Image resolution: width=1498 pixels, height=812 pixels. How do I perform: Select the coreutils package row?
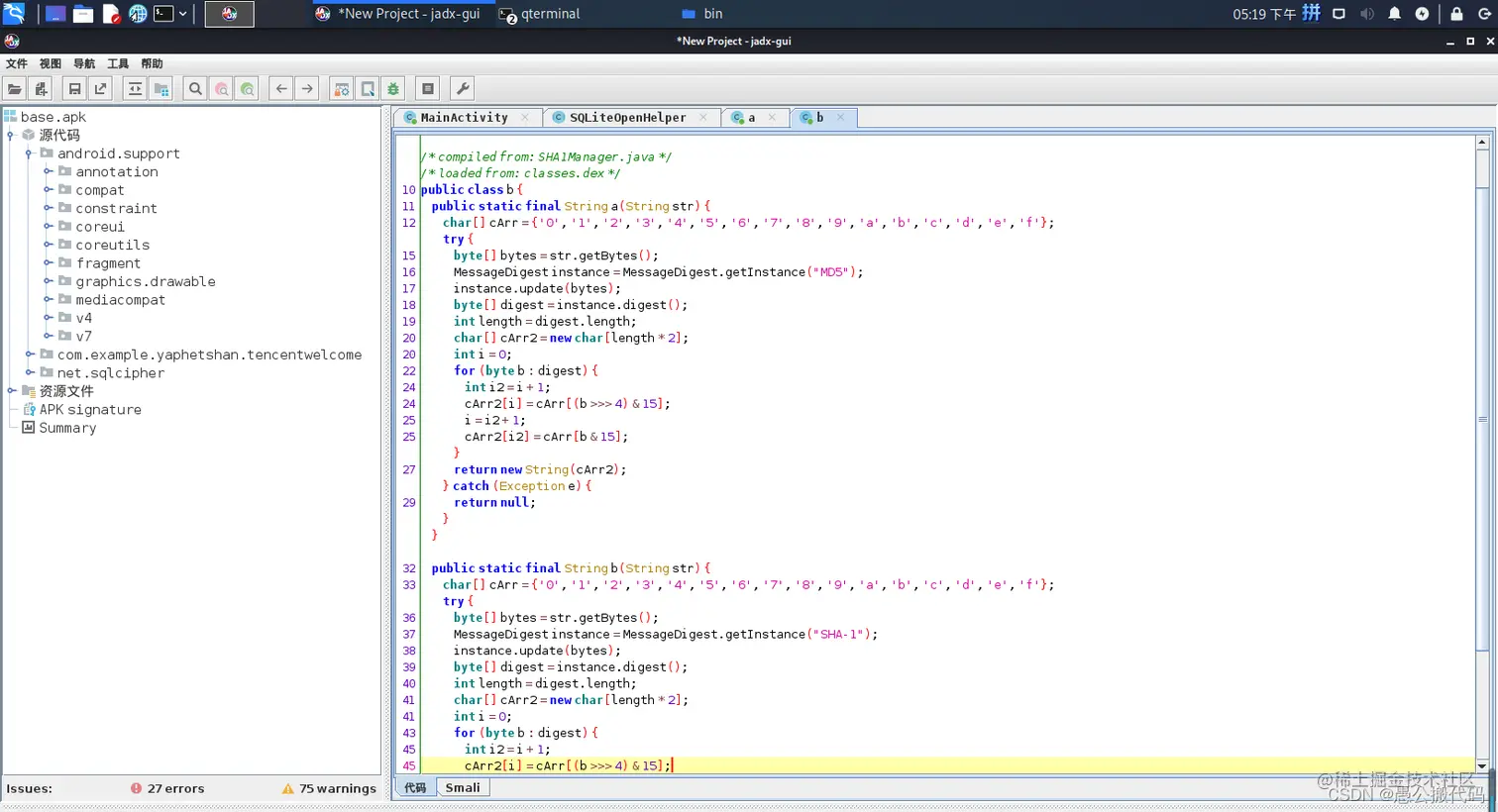click(104, 245)
